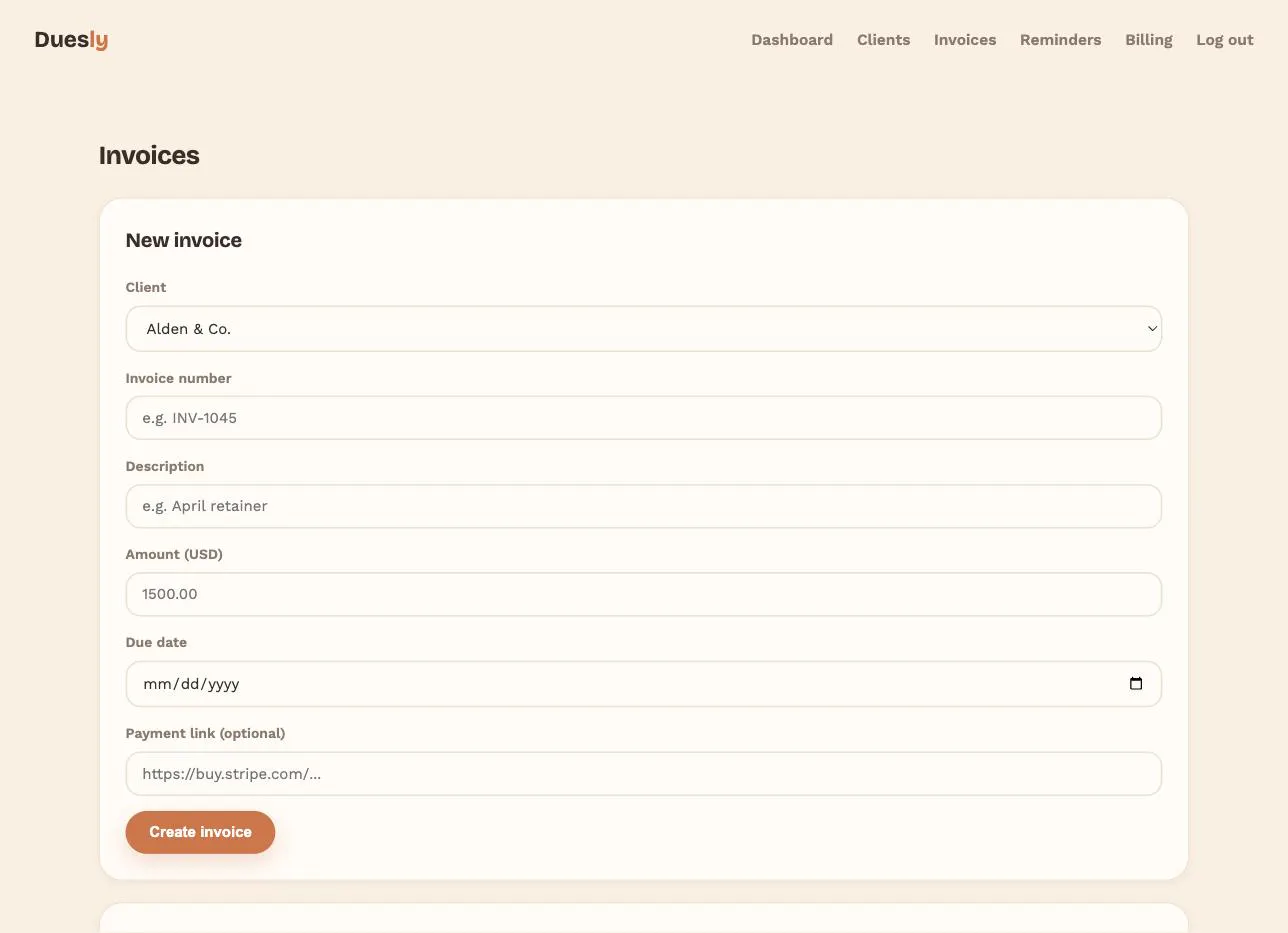Image resolution: width=1288 pixels, height=933 pixels.
Task: Click into the Description field
Action: coord(643,506)
